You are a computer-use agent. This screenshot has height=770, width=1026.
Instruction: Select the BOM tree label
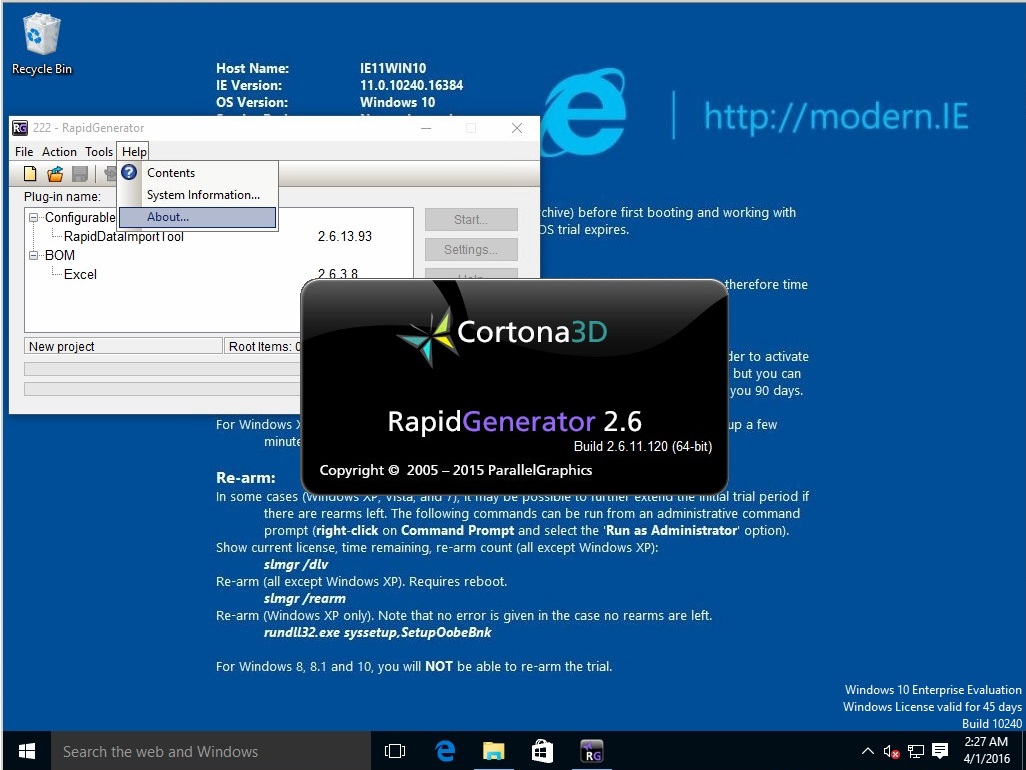(60, 255)
